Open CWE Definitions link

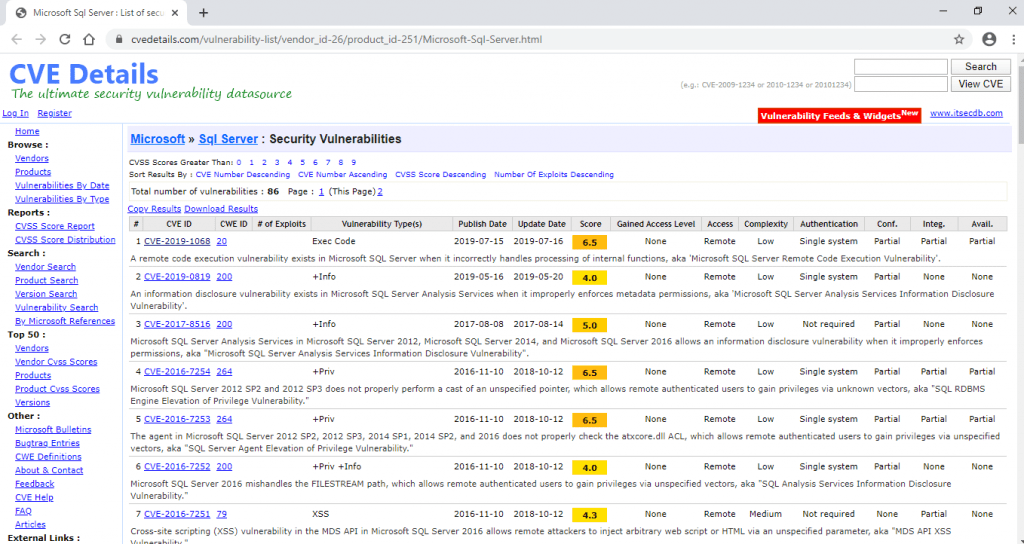(48, 456)
